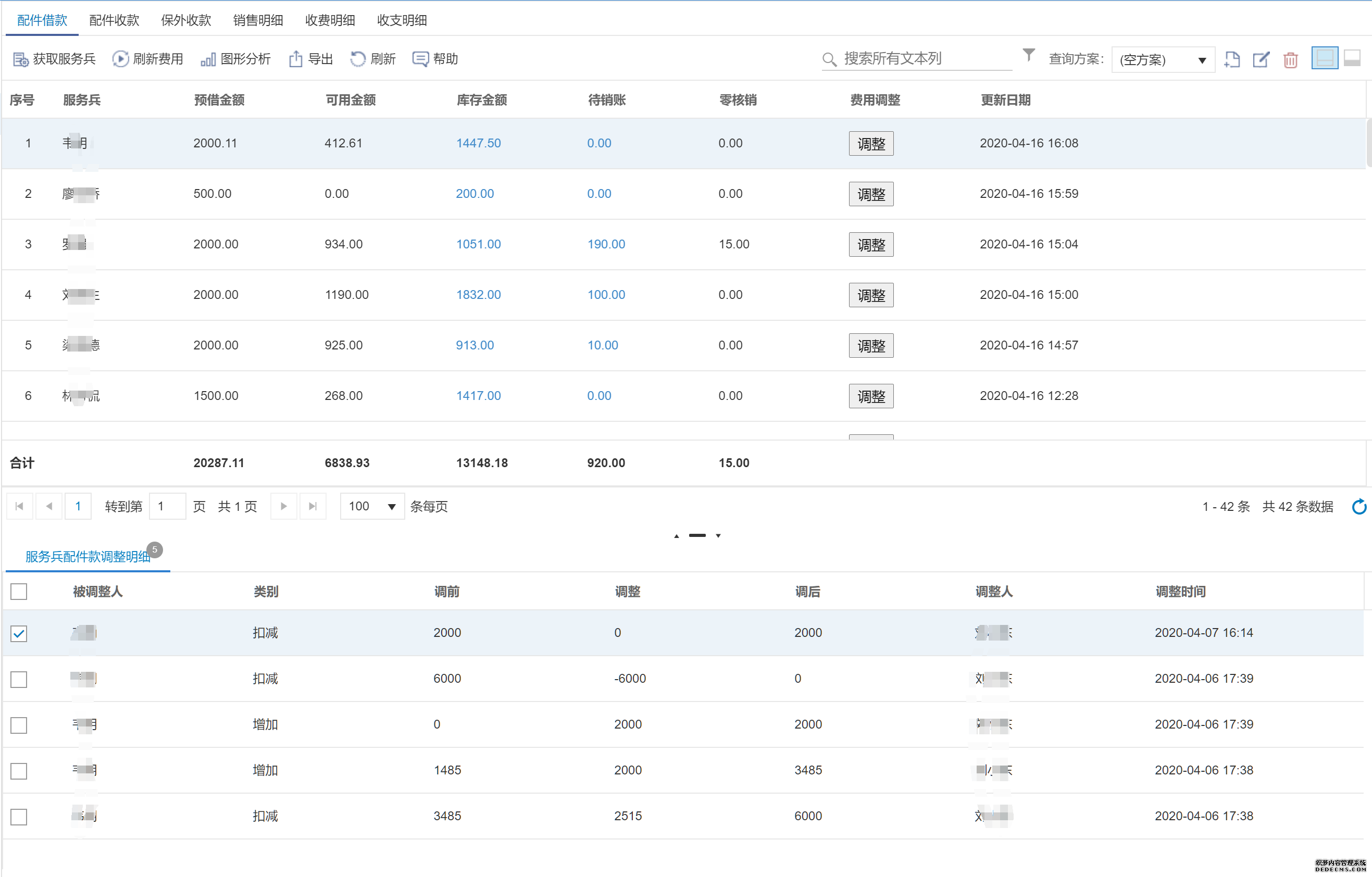
Task: Click the new query scheme icon
Action: (x=1232, y=59)
